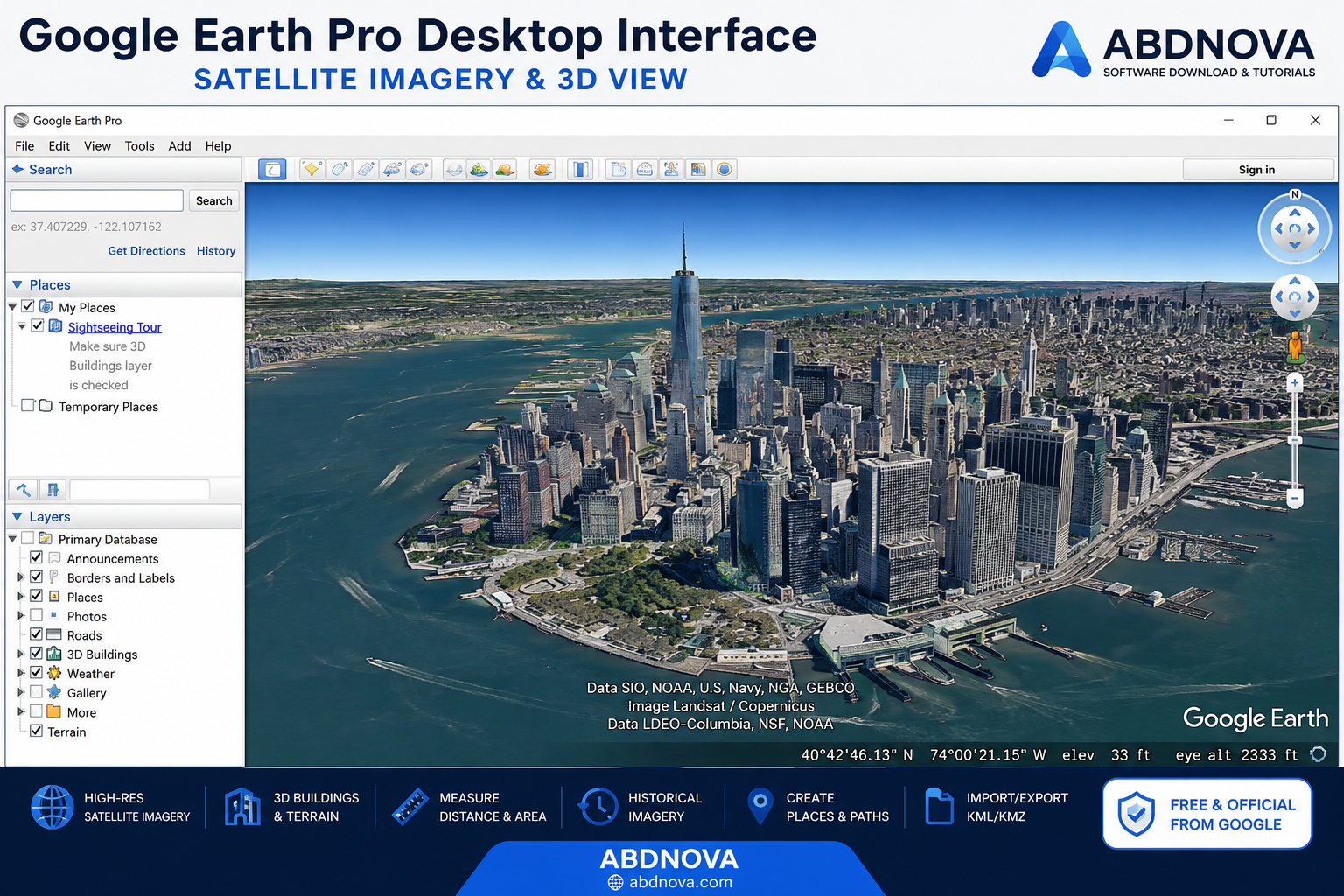Move down with the lower joystick's down arrow

coord(1295,312)
